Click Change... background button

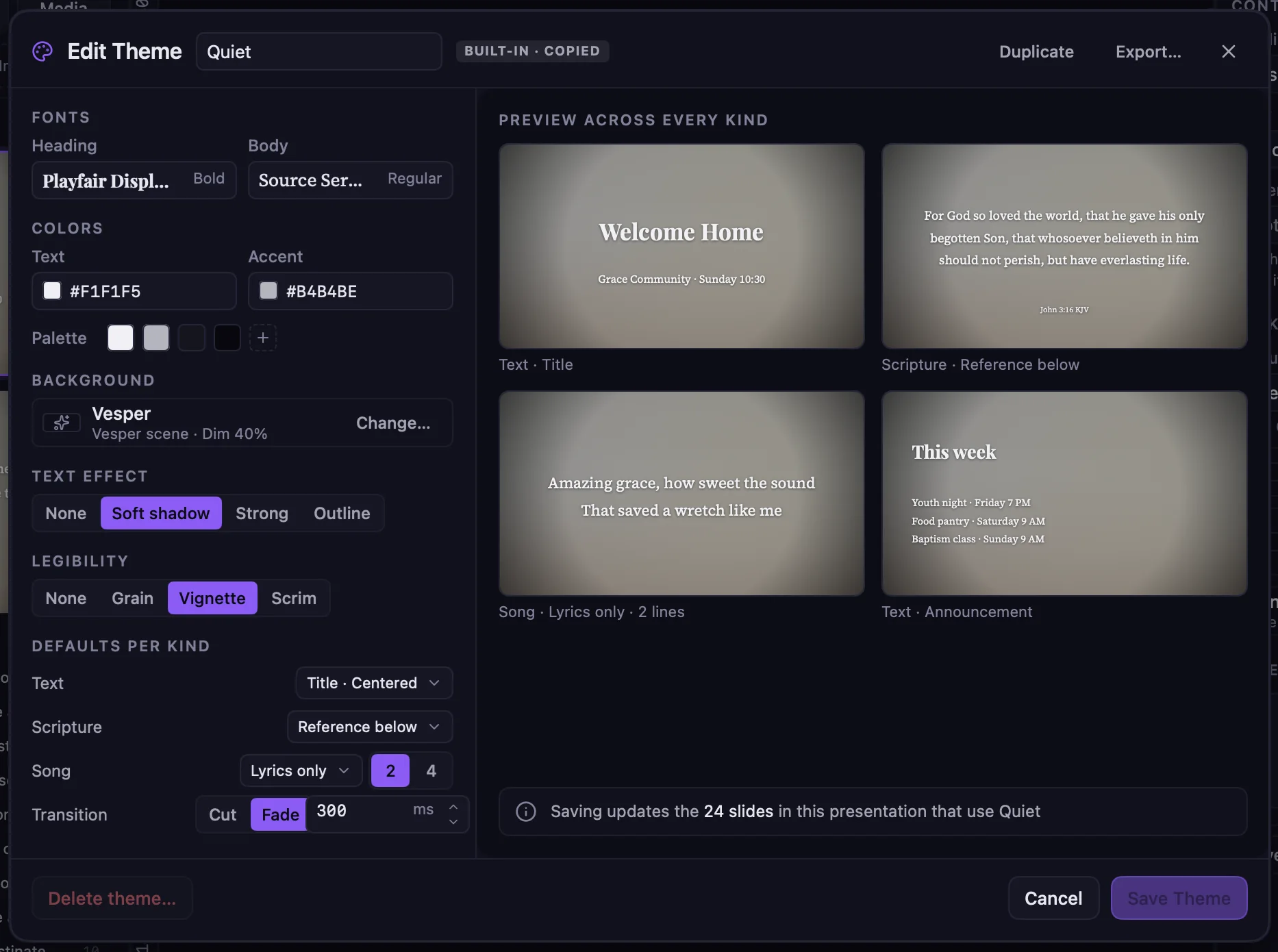coord(393,423)
